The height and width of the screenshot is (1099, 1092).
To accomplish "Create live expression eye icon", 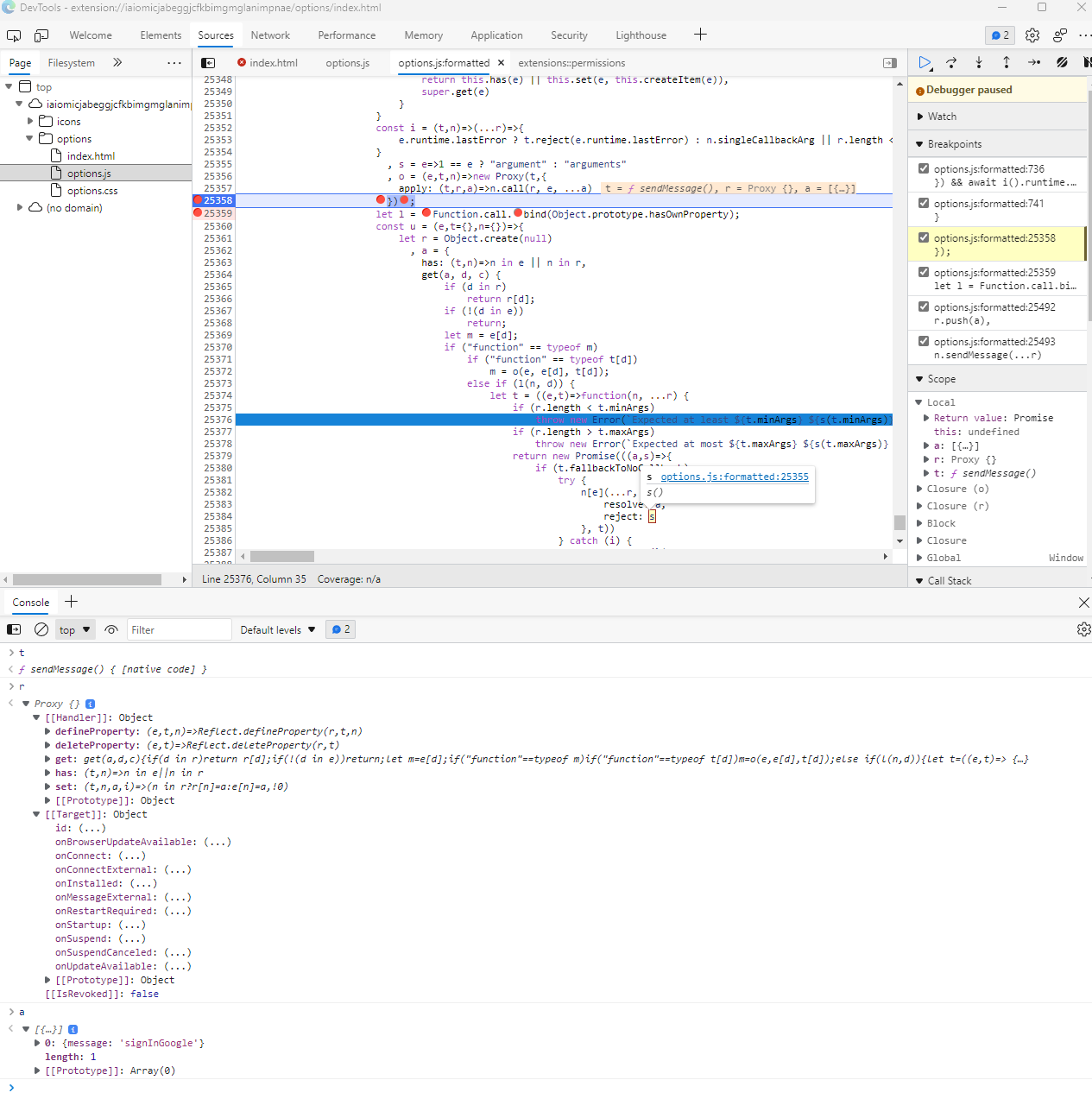I will pos(111,629).
